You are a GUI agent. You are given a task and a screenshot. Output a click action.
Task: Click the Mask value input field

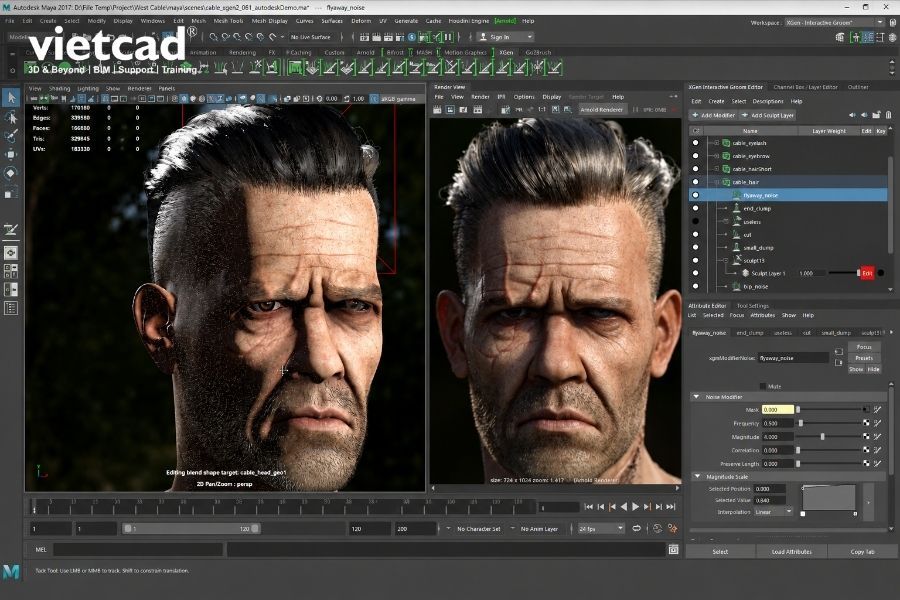777,409
